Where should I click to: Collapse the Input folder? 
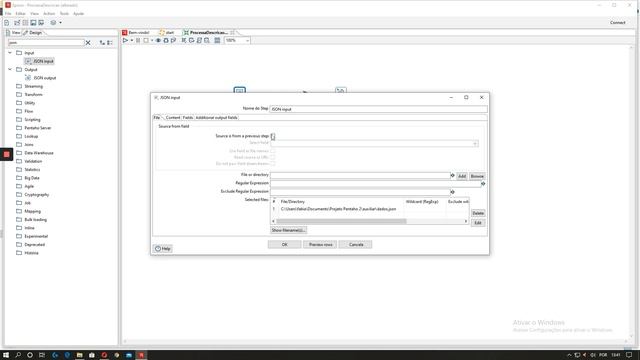pos(10,53)
